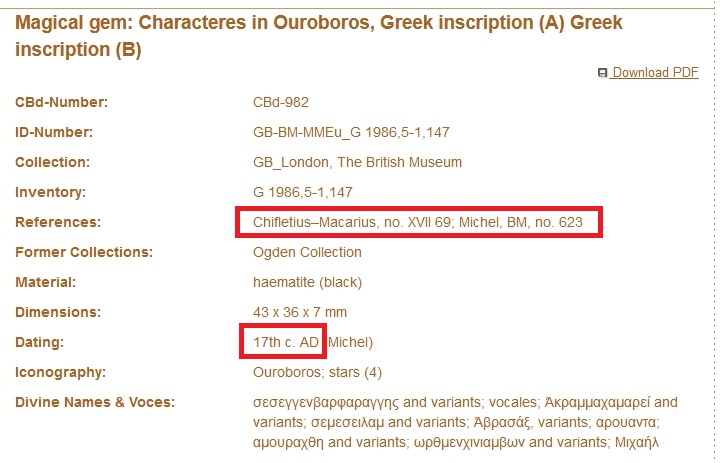Click the PDF icon beside Download PDF
The height and width of the screenshot is (463, 720).
602,73
